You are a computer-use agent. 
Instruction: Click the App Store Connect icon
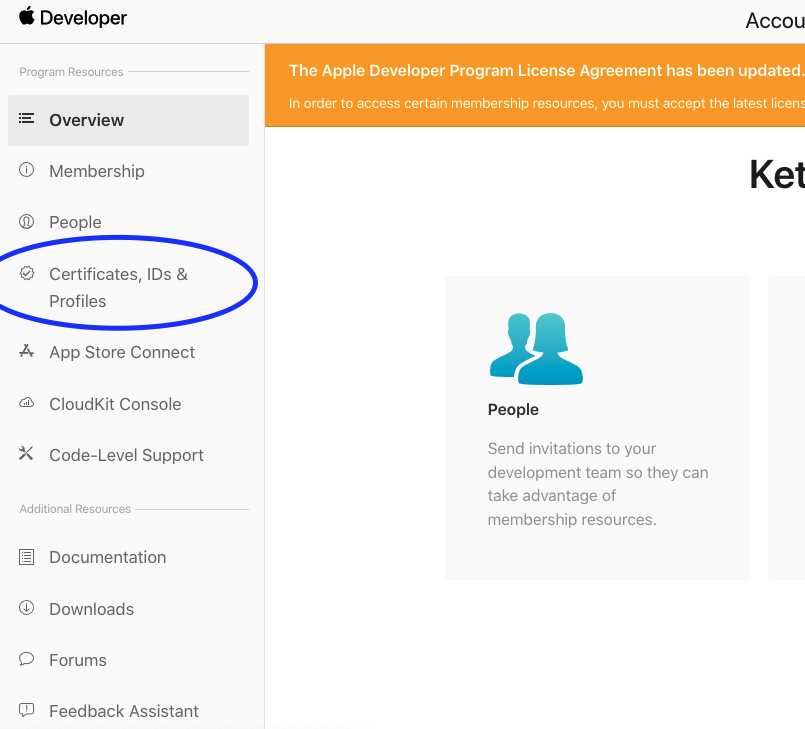click(26, 351)
